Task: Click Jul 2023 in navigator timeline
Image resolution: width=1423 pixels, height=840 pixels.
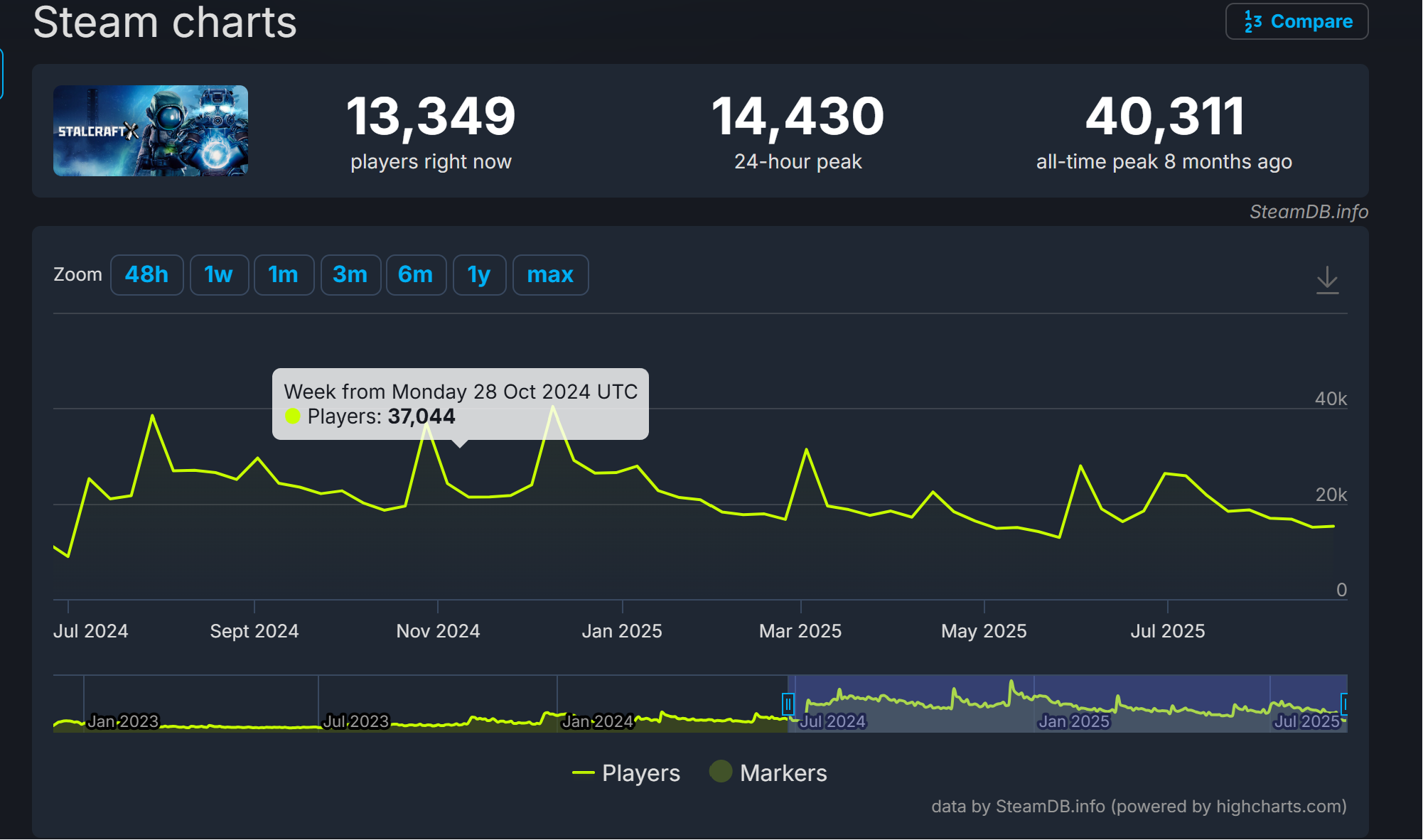Action: point(356,721)
